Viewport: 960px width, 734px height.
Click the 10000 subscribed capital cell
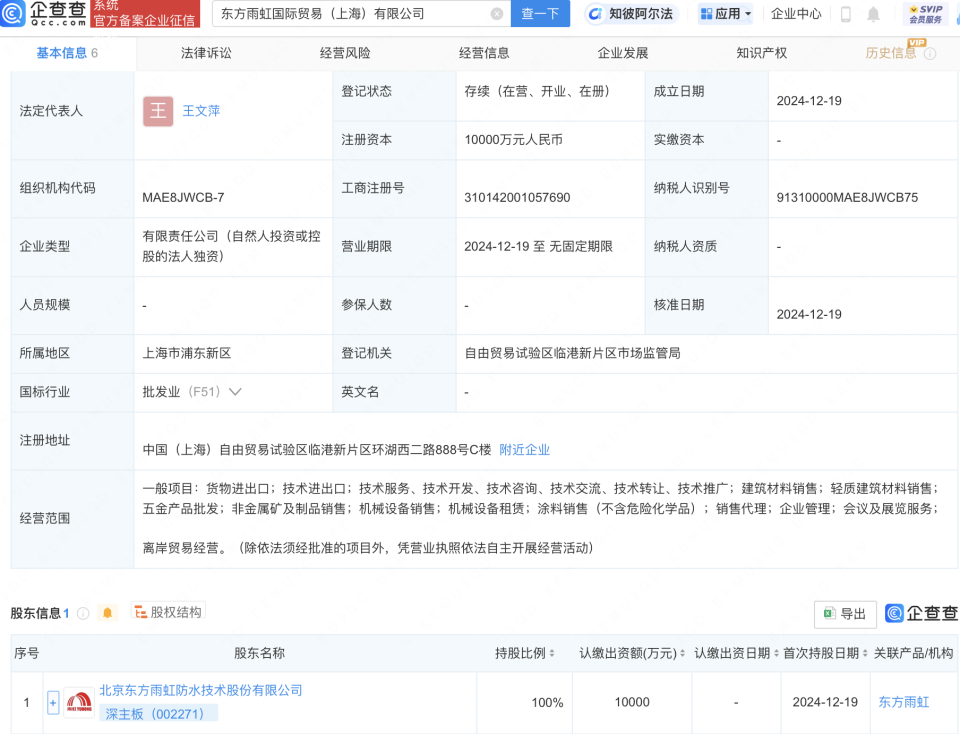click(632, 702)
